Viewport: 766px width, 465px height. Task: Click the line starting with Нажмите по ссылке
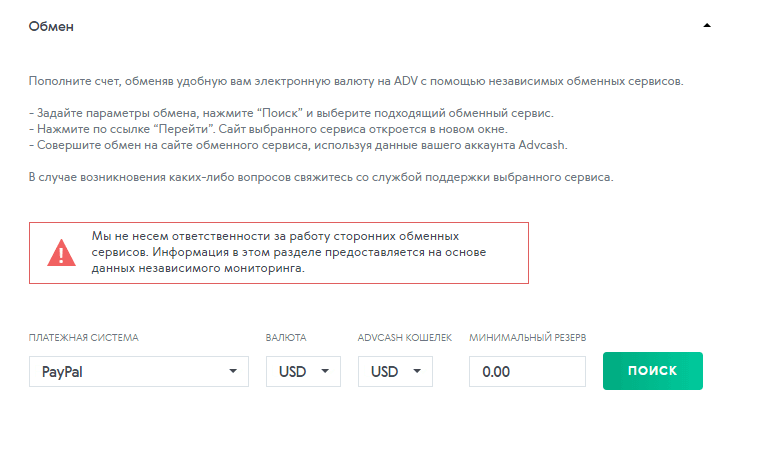click(268, 129)
